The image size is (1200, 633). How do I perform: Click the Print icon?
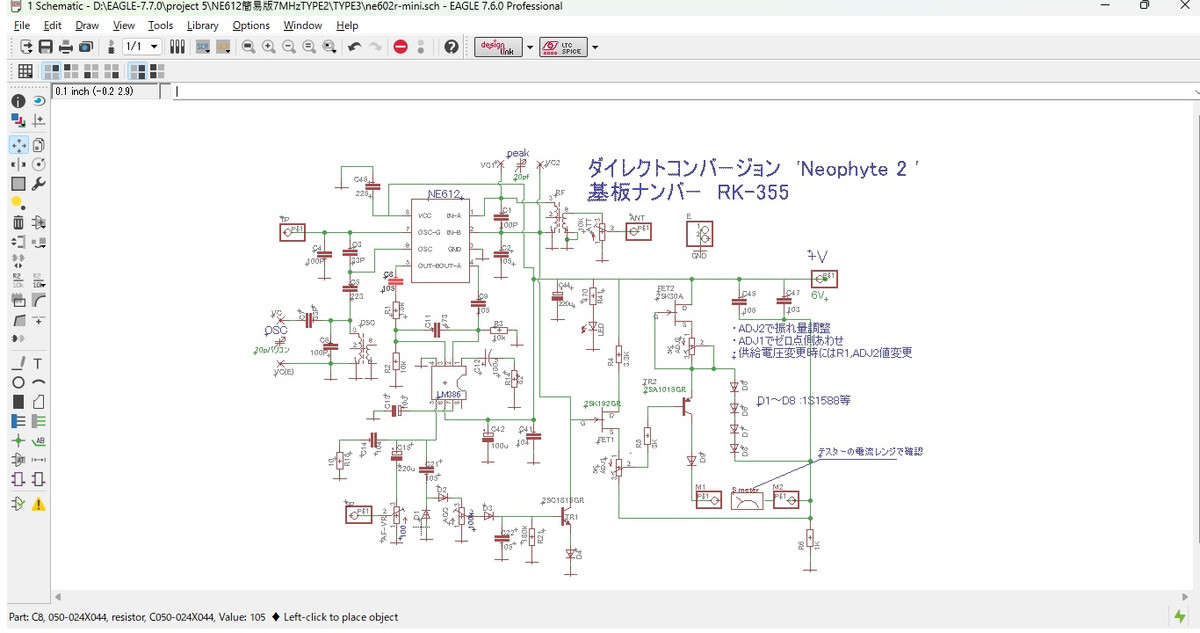(65, 47)
